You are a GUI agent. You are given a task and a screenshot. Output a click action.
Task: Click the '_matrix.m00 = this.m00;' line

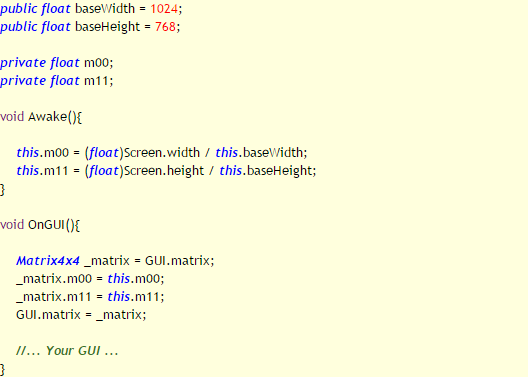[x=90, y=279]
